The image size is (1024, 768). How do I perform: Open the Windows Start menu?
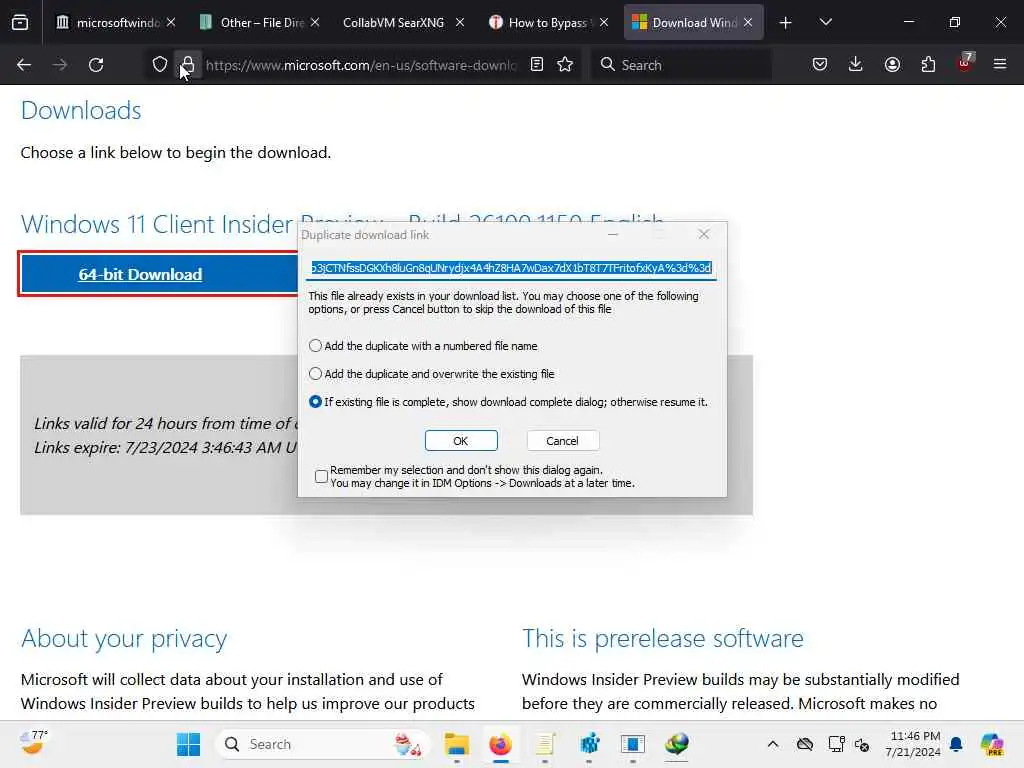189,744
